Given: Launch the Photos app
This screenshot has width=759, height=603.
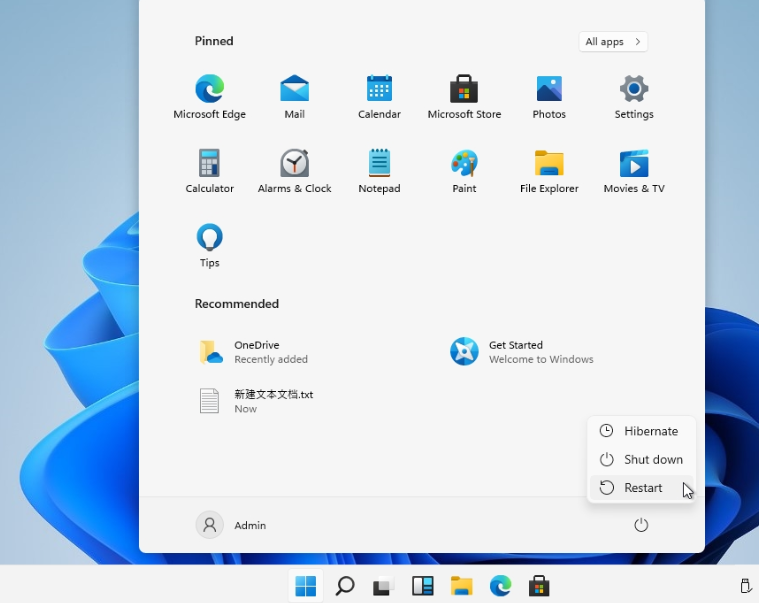Looking at the screenshot, I should [549, 89].
